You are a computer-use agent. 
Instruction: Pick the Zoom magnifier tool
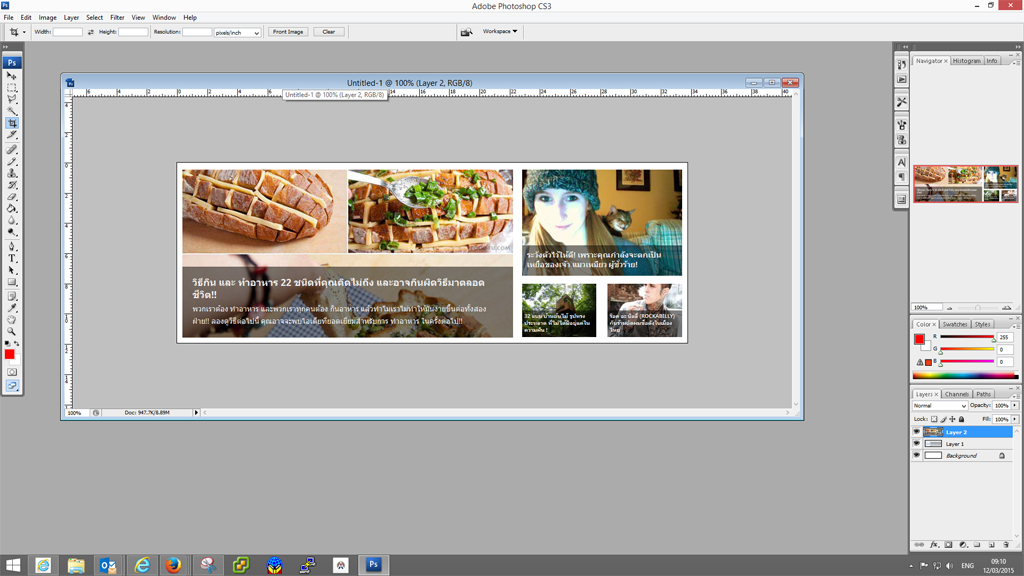(12, 331)
